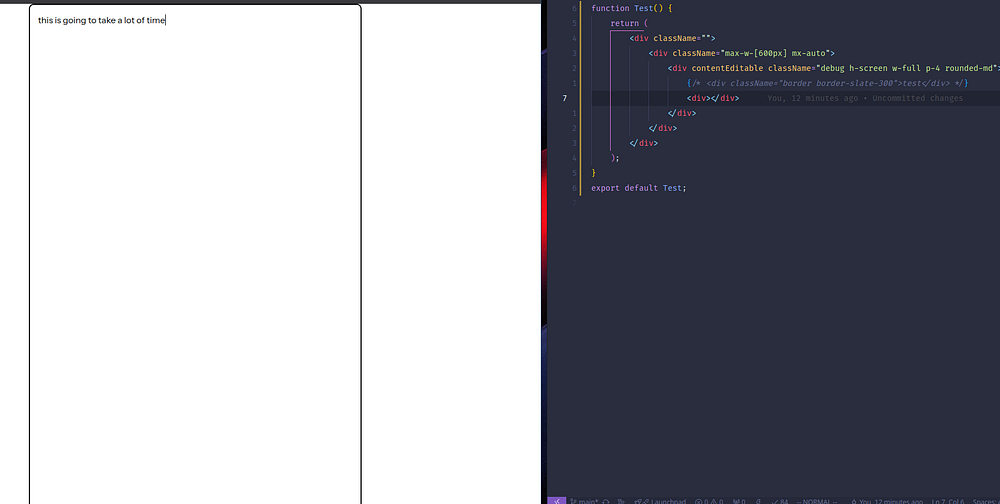Click the contentEditable attribute in the code
Viewport: 1000px width, 504px height.
click(x=727, y=68)
